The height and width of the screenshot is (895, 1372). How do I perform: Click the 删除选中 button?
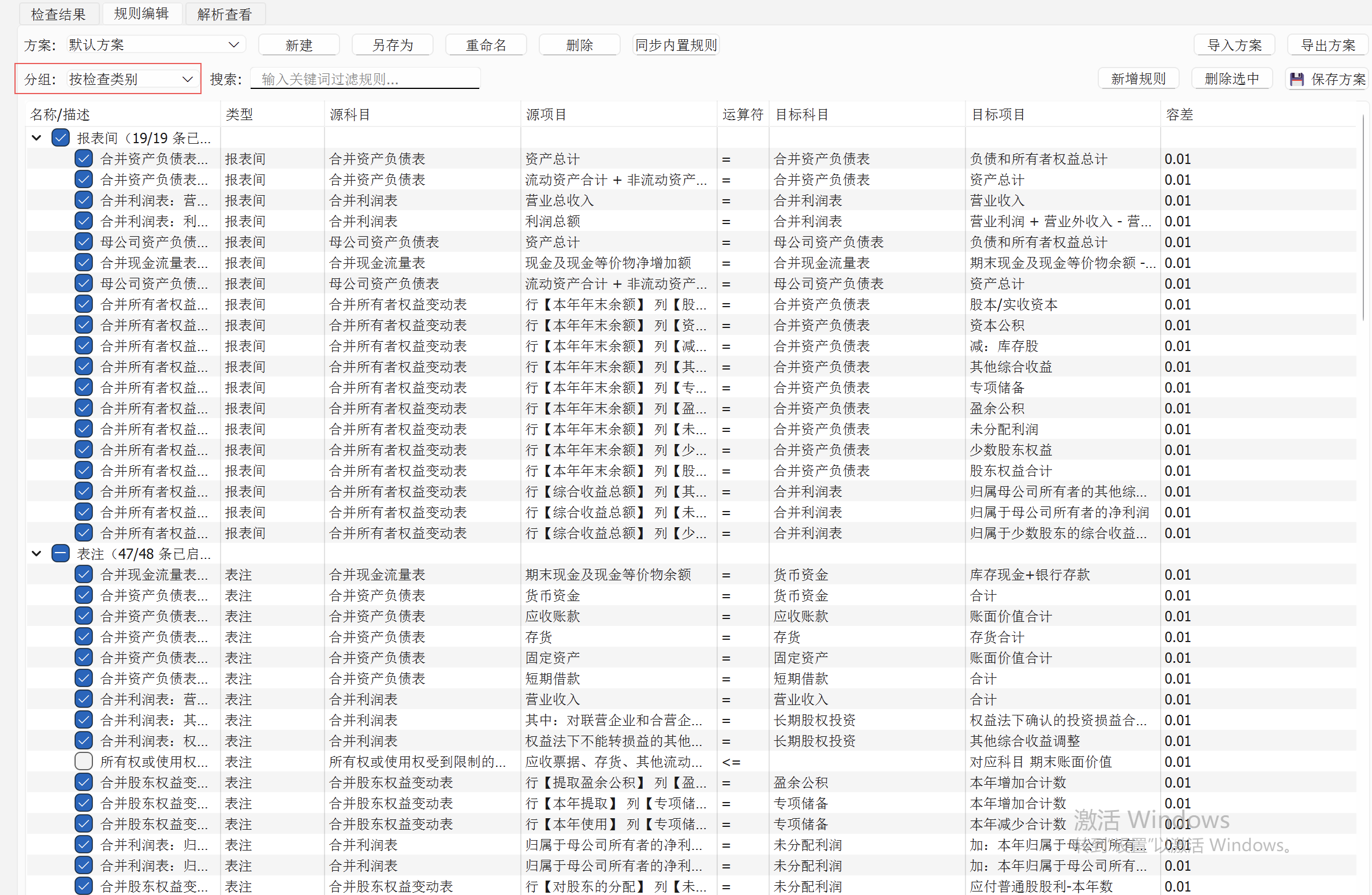1232,79
